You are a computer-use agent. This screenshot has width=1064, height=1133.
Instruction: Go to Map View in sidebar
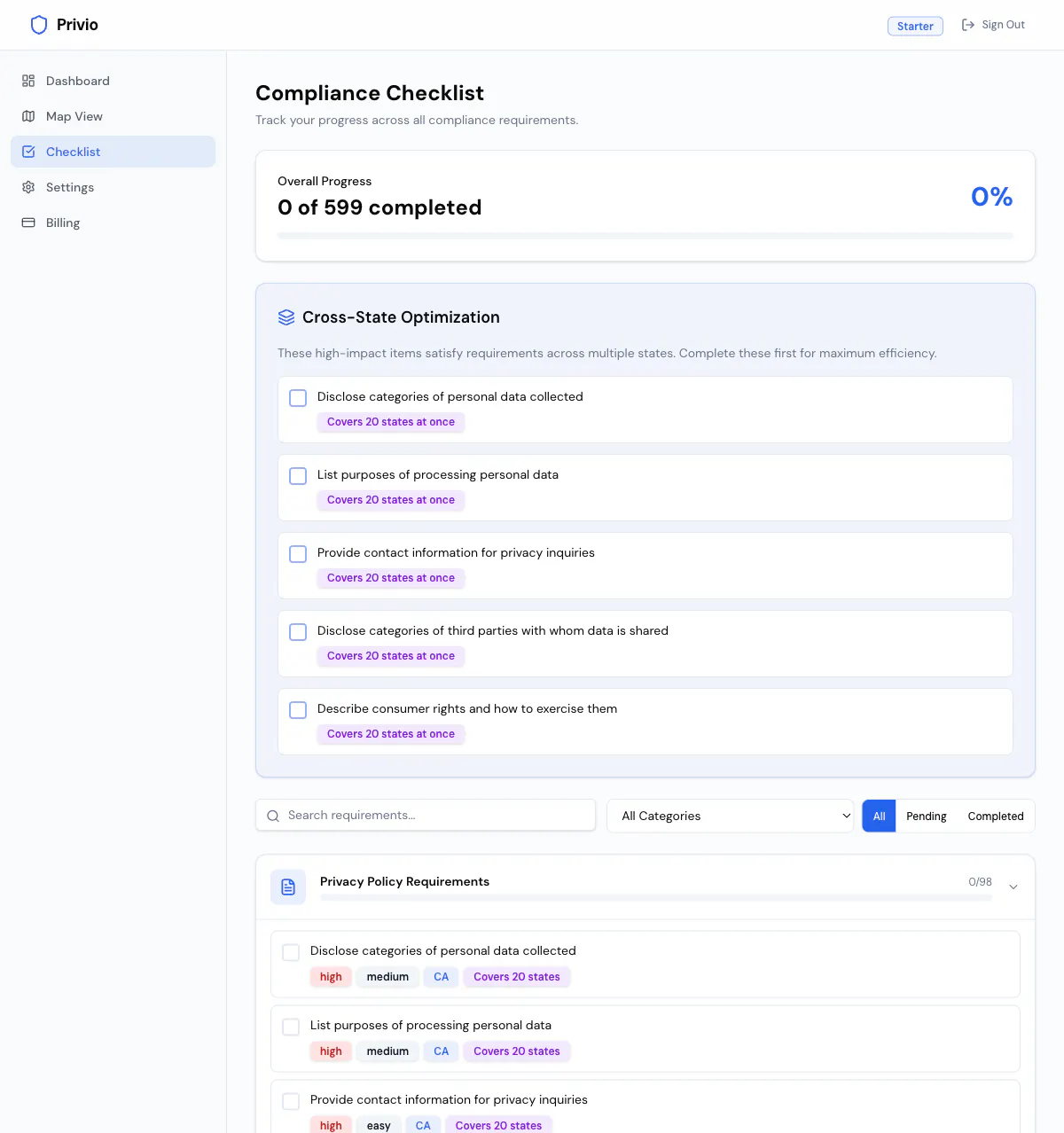(x=113, y=116)
